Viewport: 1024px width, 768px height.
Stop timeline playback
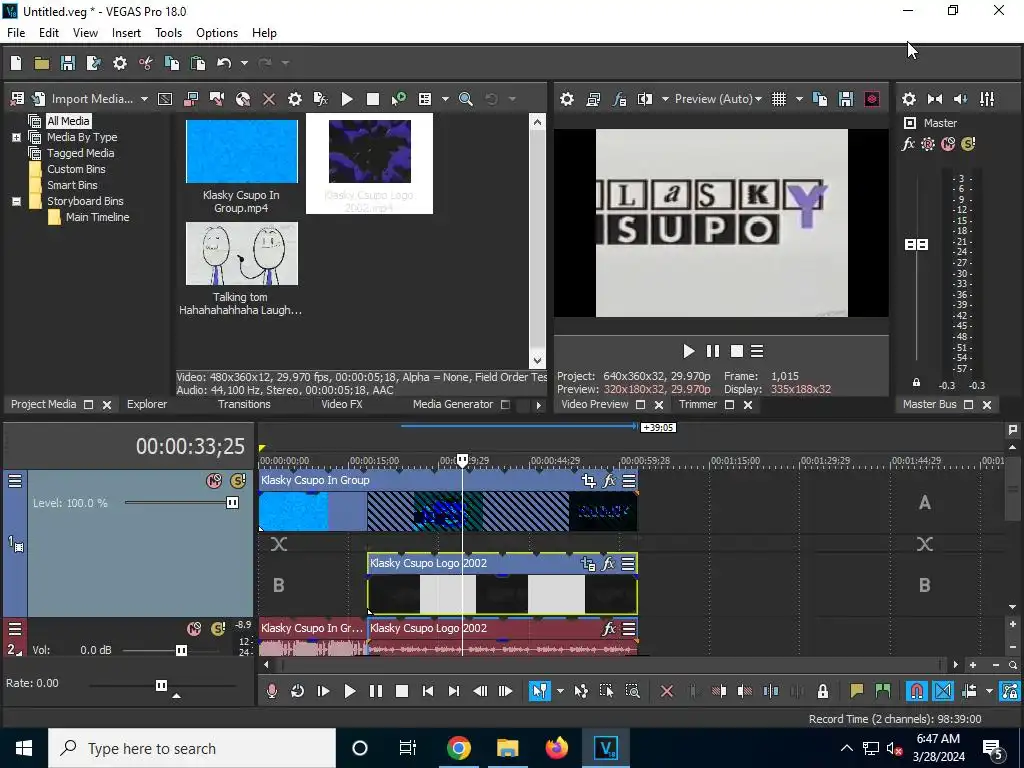402,691
